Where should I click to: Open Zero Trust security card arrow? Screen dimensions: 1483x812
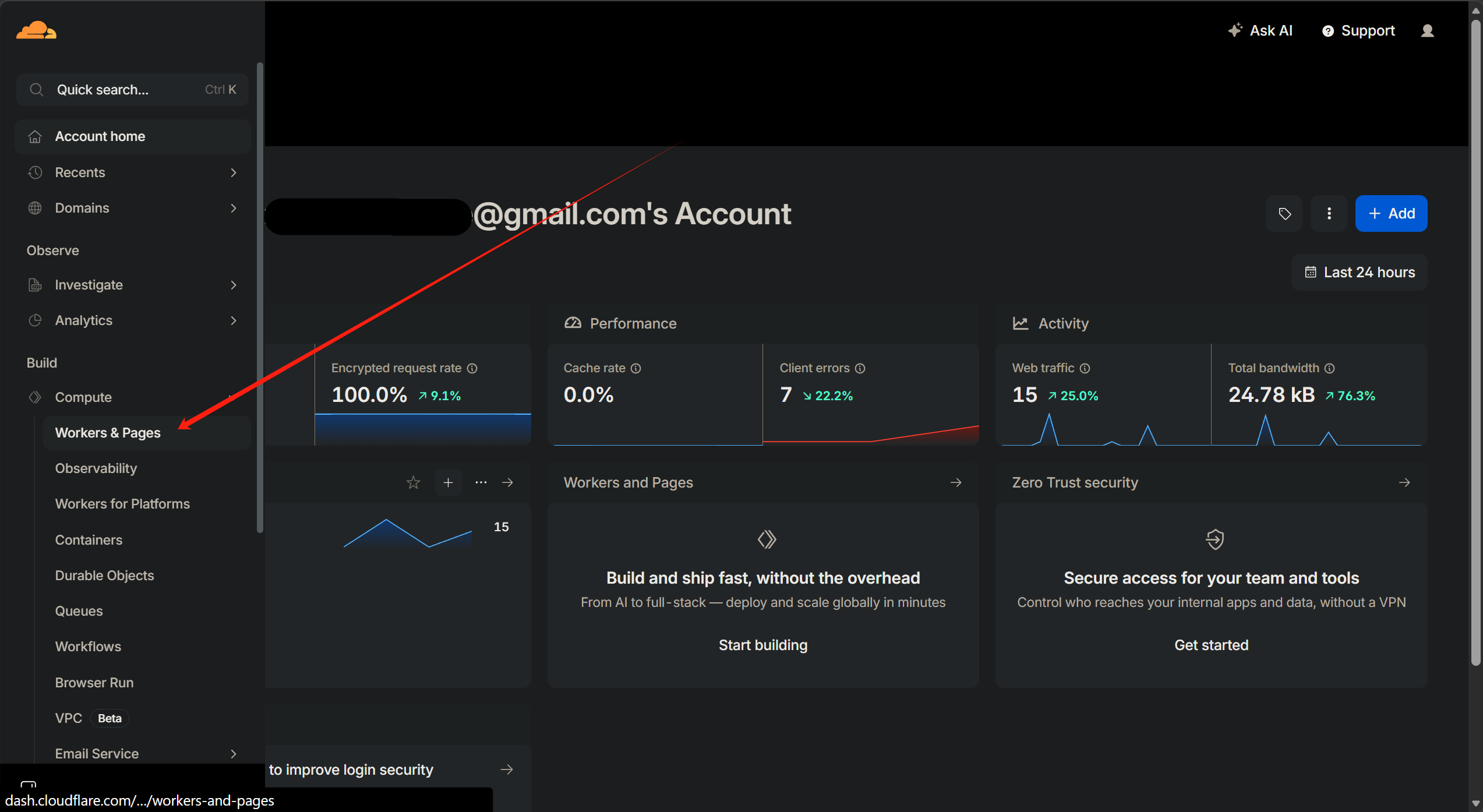pyautogui.click(x=1404, y=482)
